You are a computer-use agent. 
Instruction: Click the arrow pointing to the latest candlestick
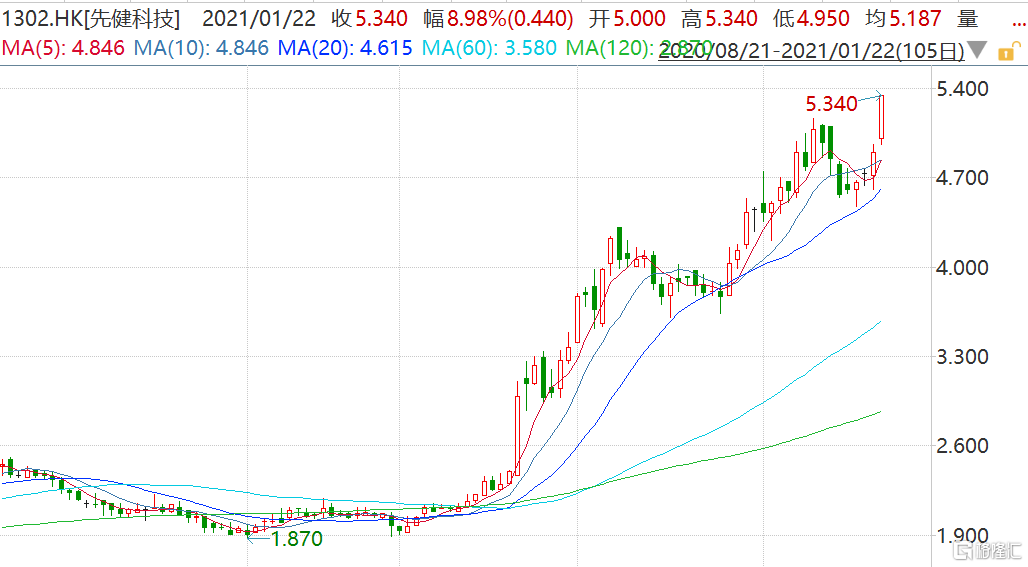(872, 96)
